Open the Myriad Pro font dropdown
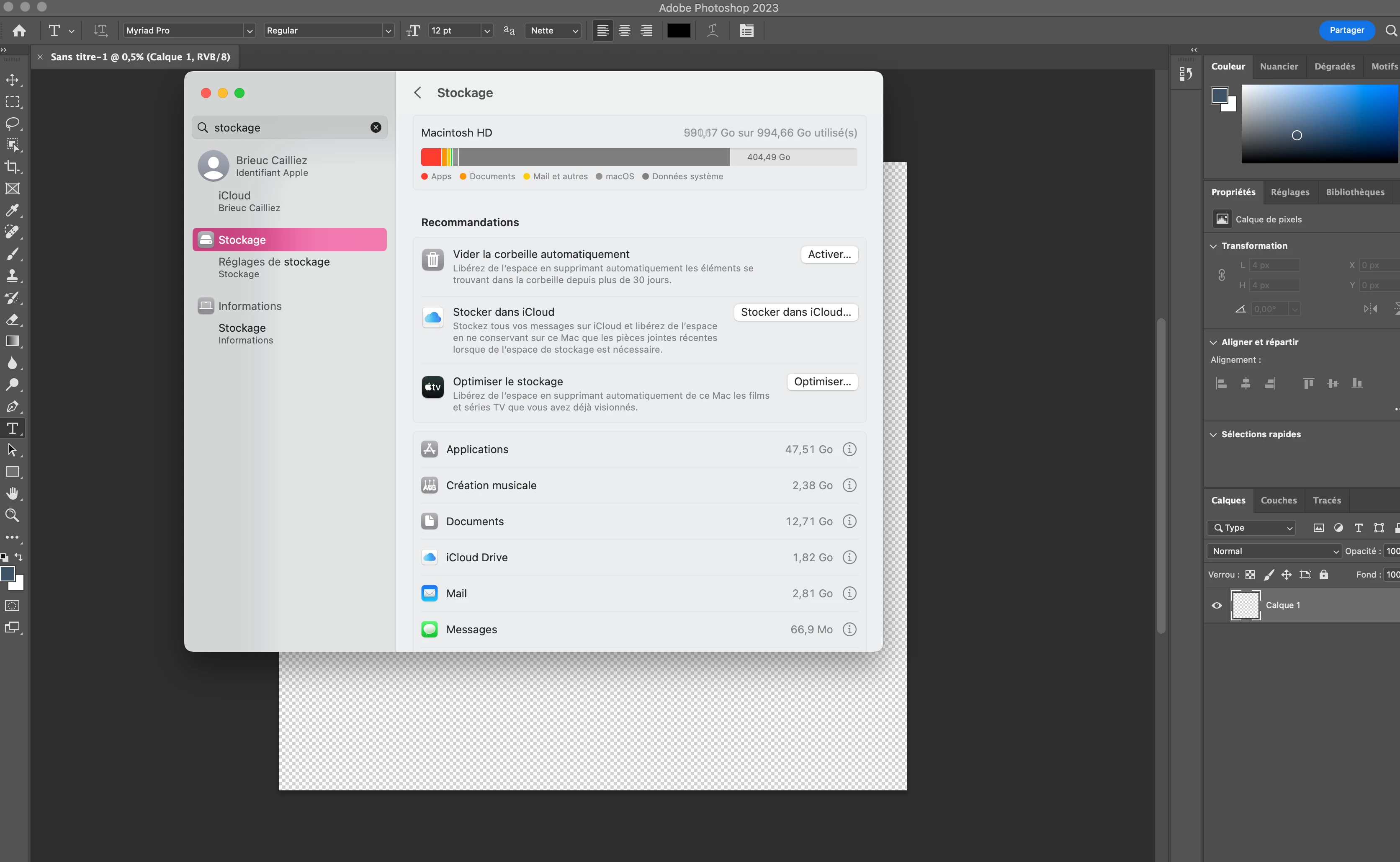 click(249, 31)
